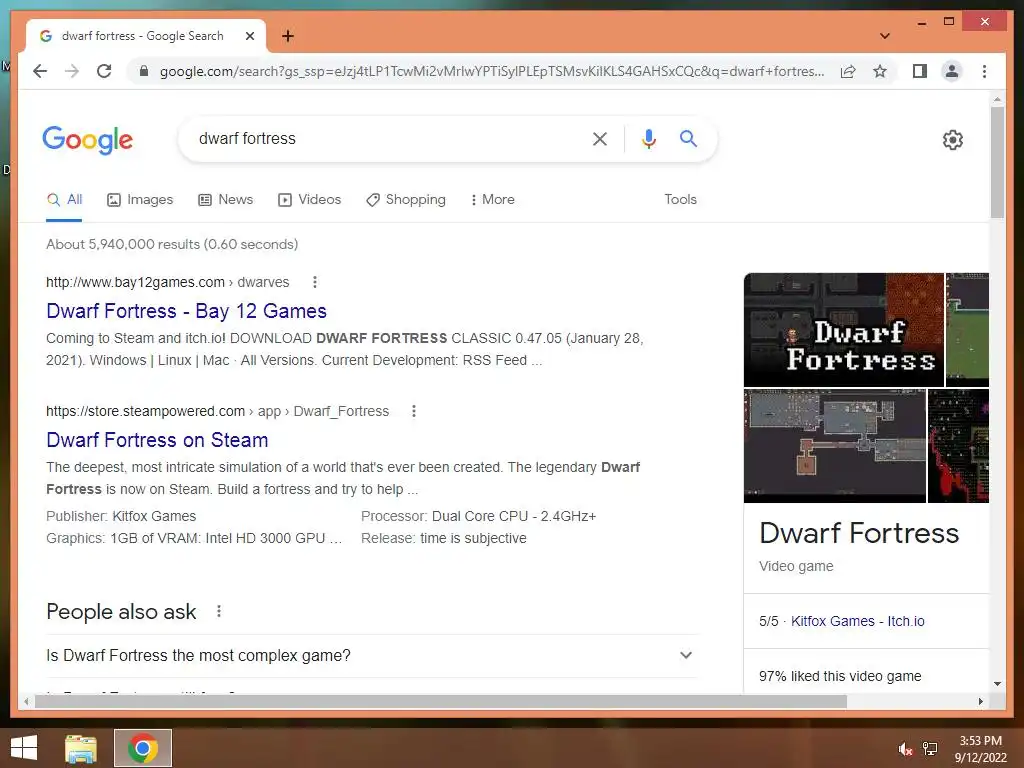Click the browser forward arrow
The width and height of the screenshot is (1024, 768).
[x=72, y=71]
